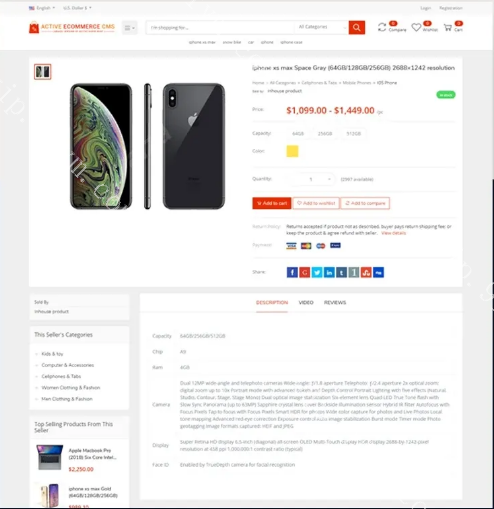Open the shopping Cart icon
The image size is (494, 509).
(x=448, y=27)
